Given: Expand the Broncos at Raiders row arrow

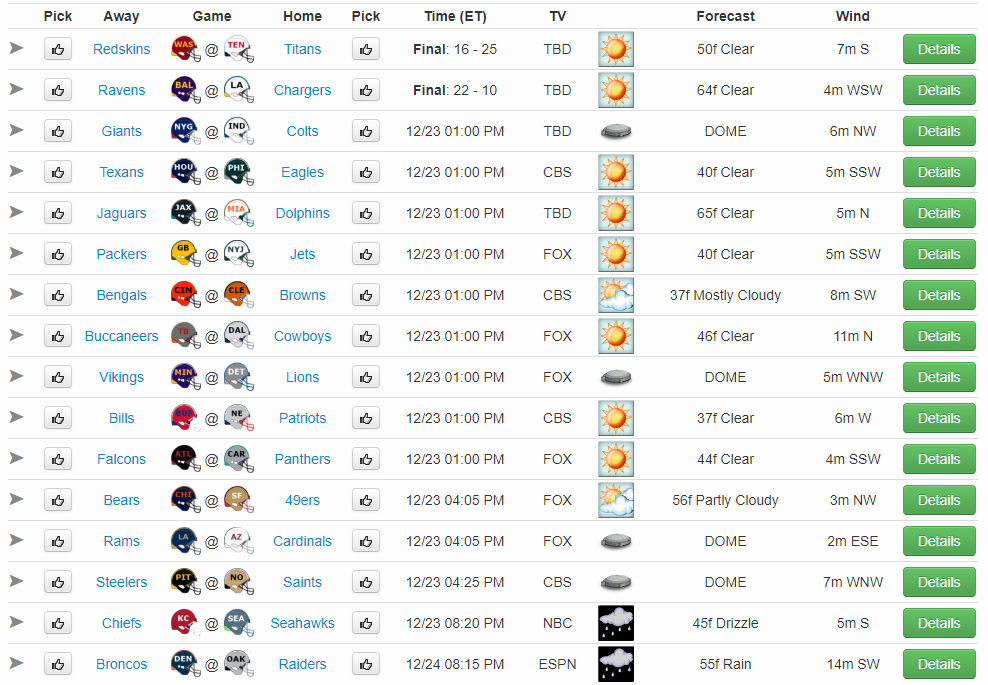Looking at the screenshot, I should (16, 663).
